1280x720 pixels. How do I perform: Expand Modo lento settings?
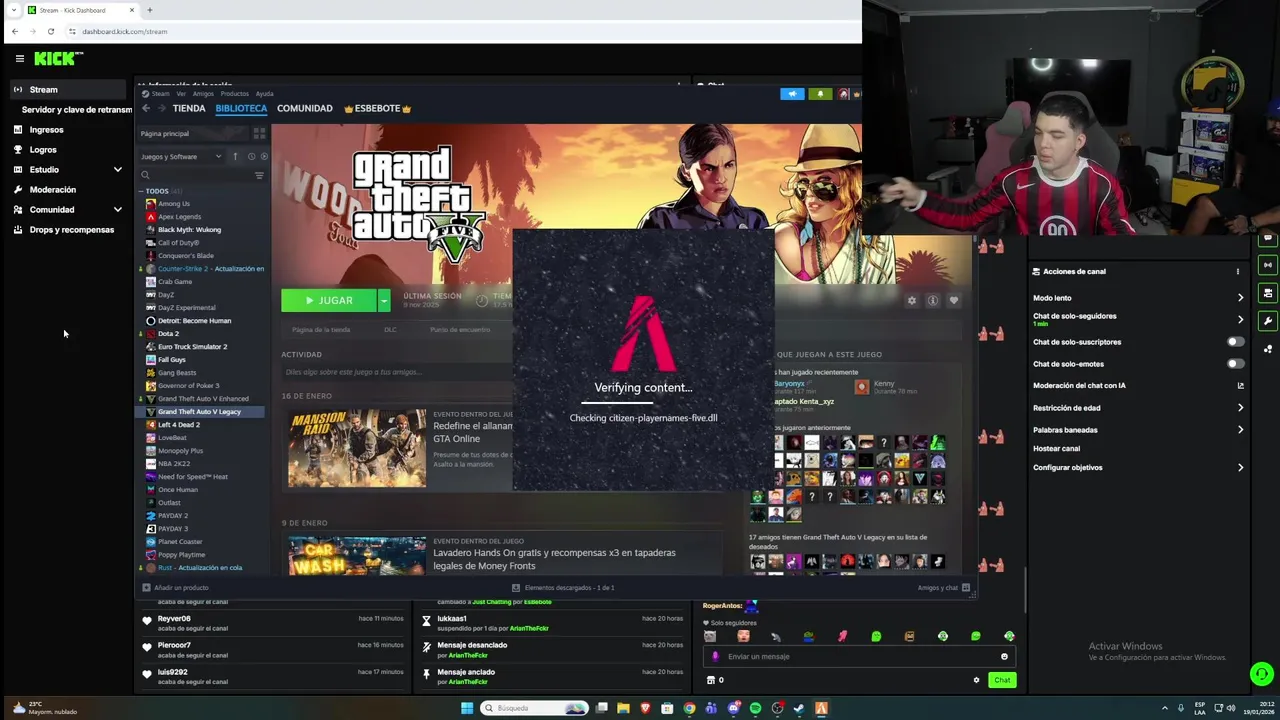1240,298
